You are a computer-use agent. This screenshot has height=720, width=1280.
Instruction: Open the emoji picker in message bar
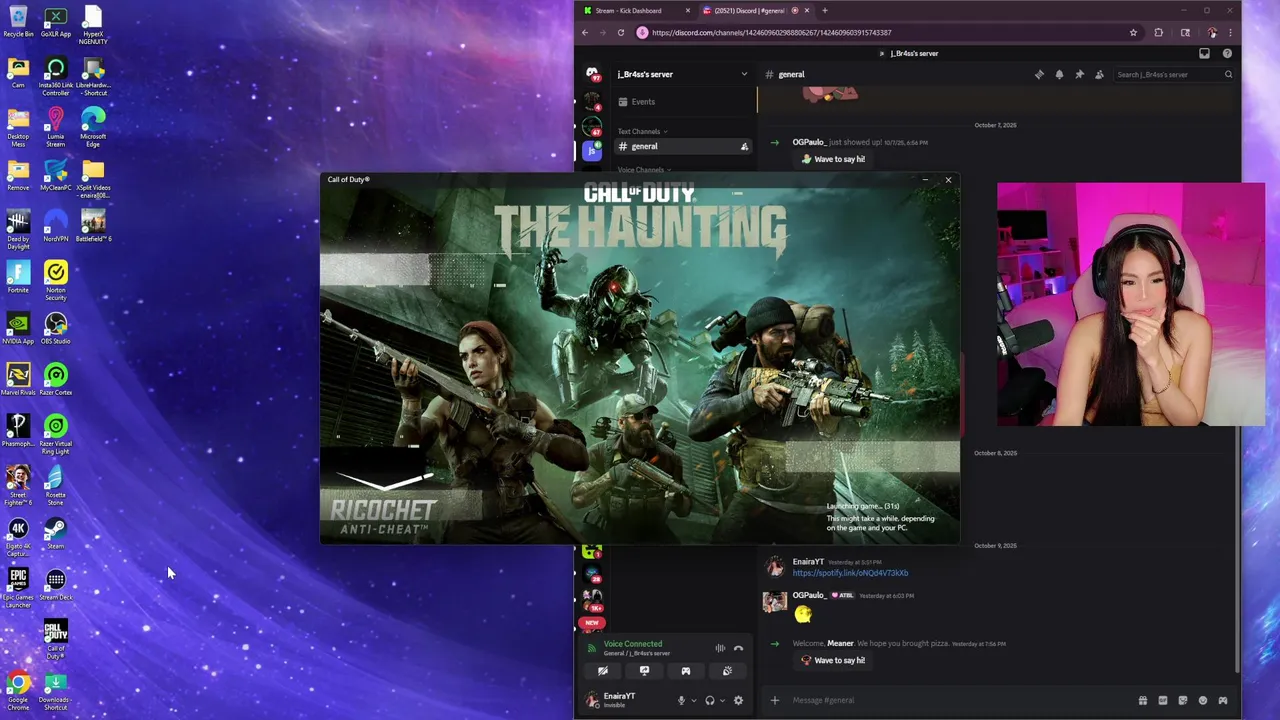coord(1203,700)
